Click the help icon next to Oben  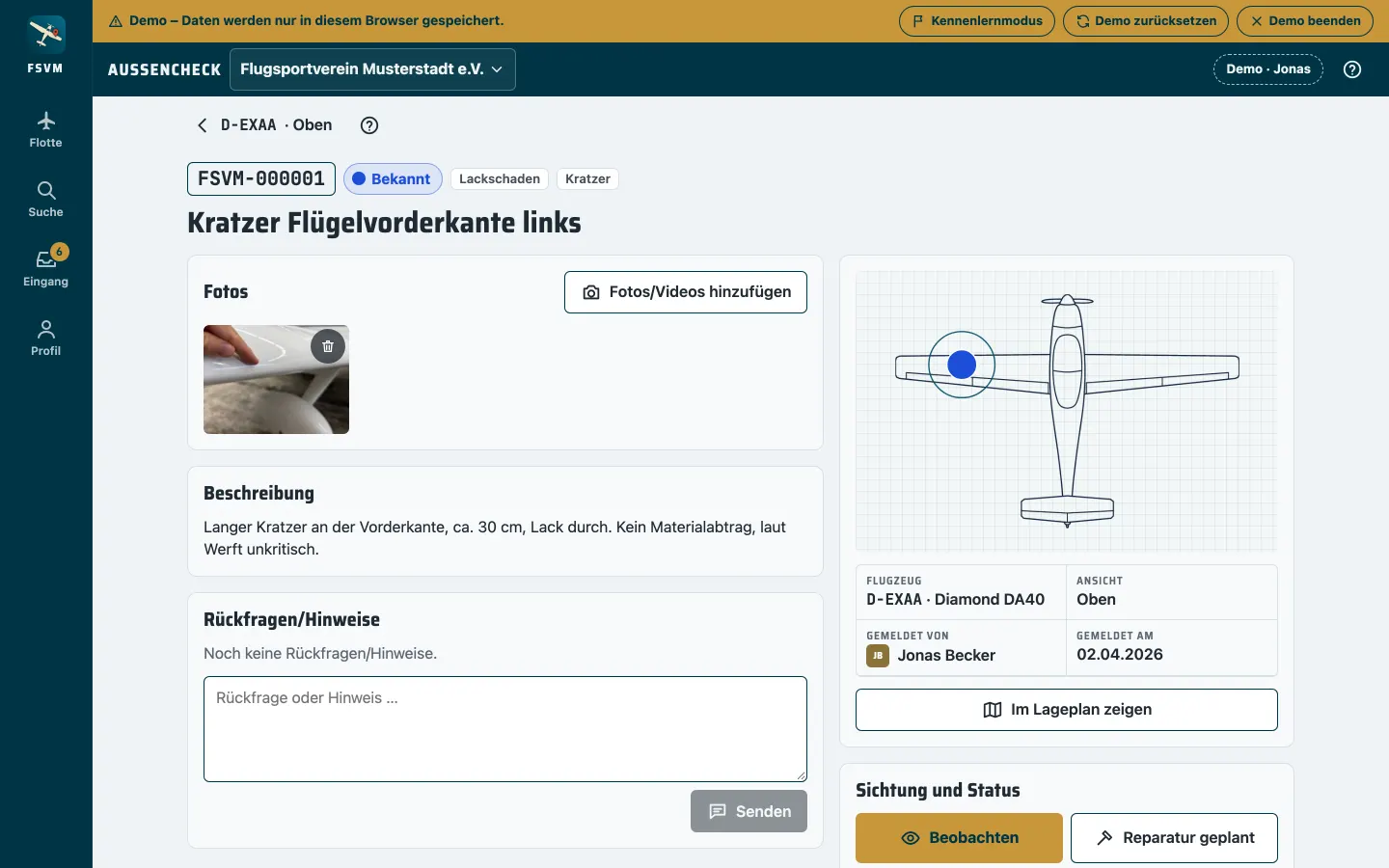point(368,125)
